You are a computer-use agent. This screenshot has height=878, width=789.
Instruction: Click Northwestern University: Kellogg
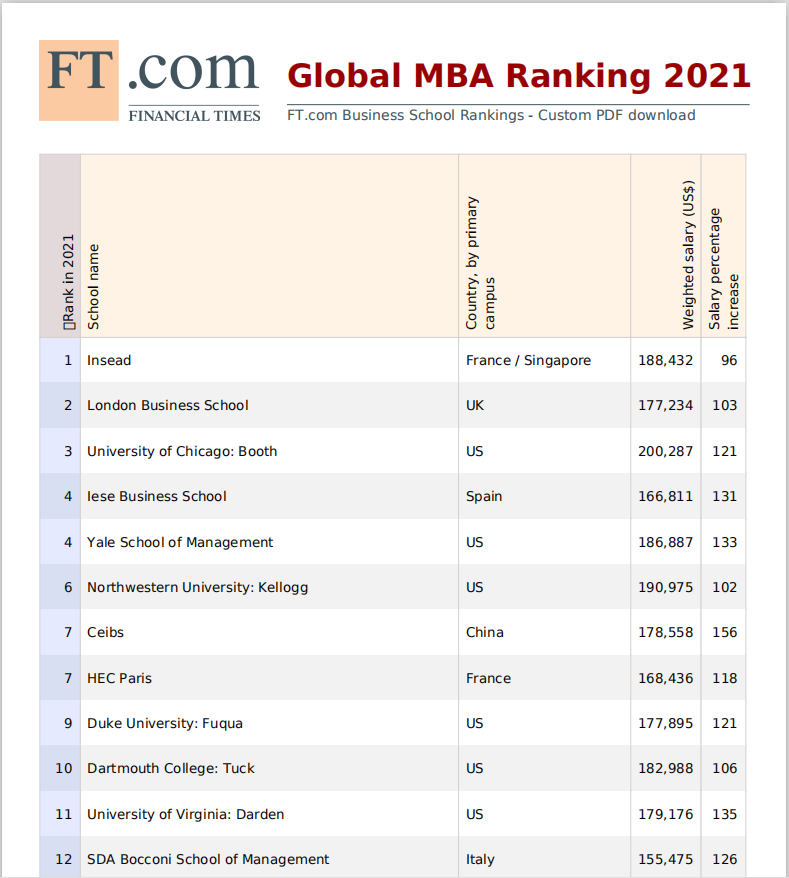pyautogui.click(x=198, y=587)
